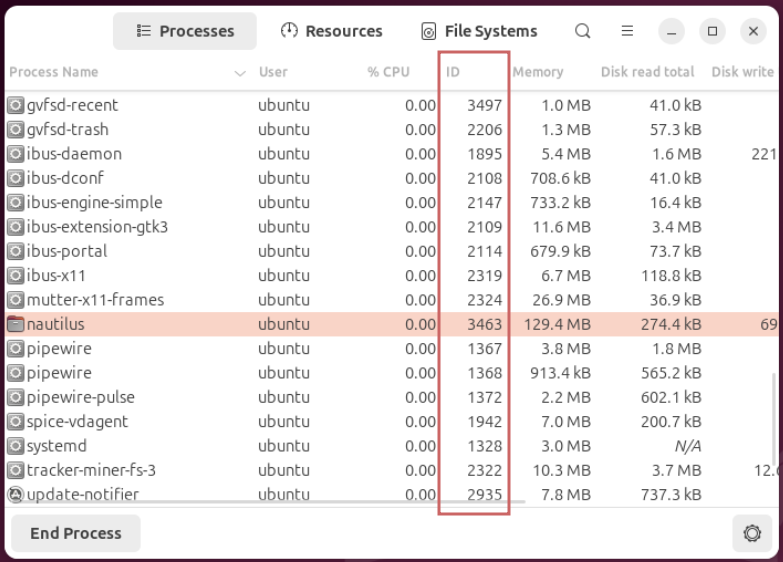This screenshot has width=783, height=562.
Task: Select the gvfsd-recent process name
Action: click(72, 105)
